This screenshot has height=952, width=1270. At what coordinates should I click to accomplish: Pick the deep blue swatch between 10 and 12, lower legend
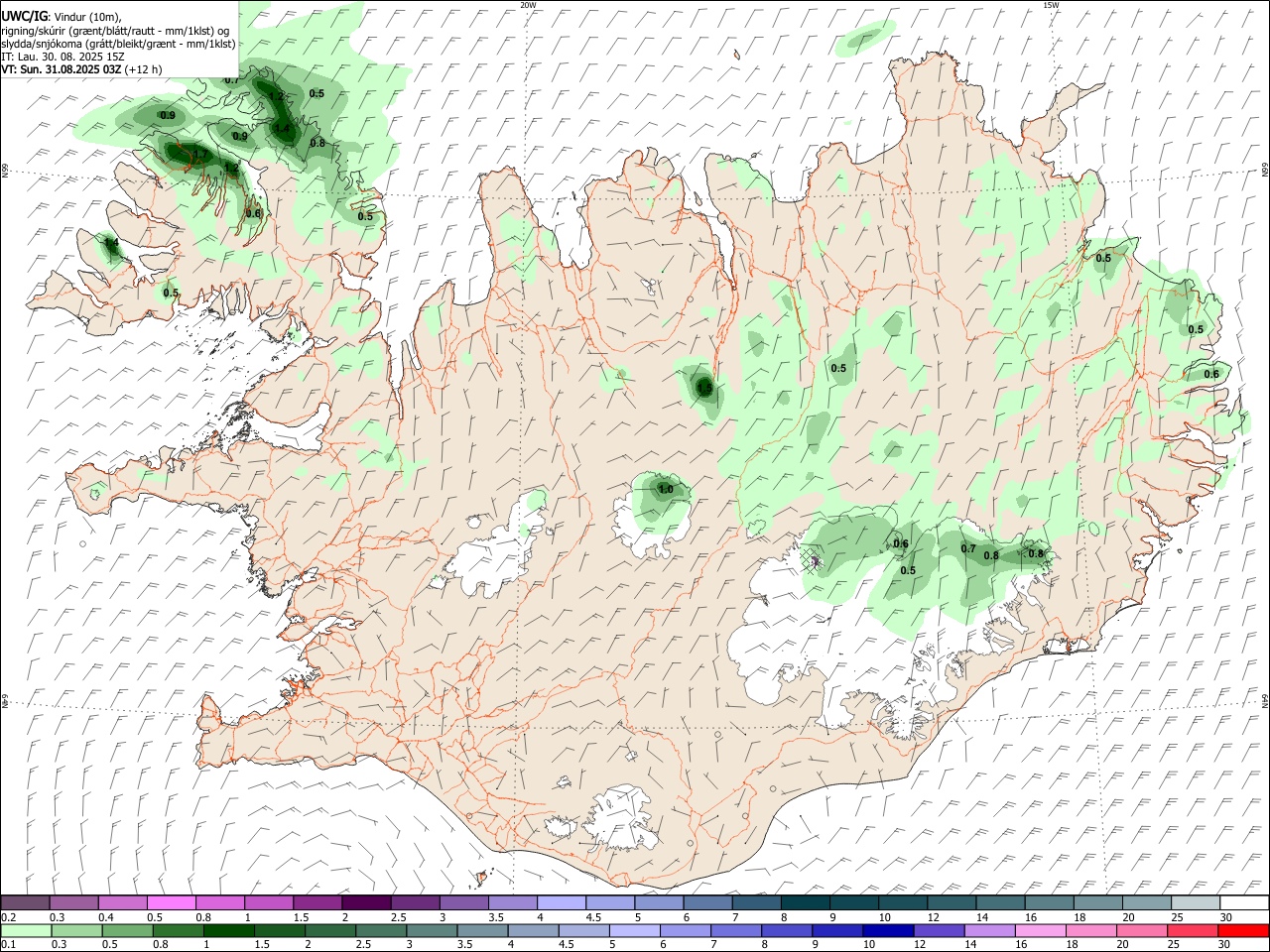coord(888,930)
